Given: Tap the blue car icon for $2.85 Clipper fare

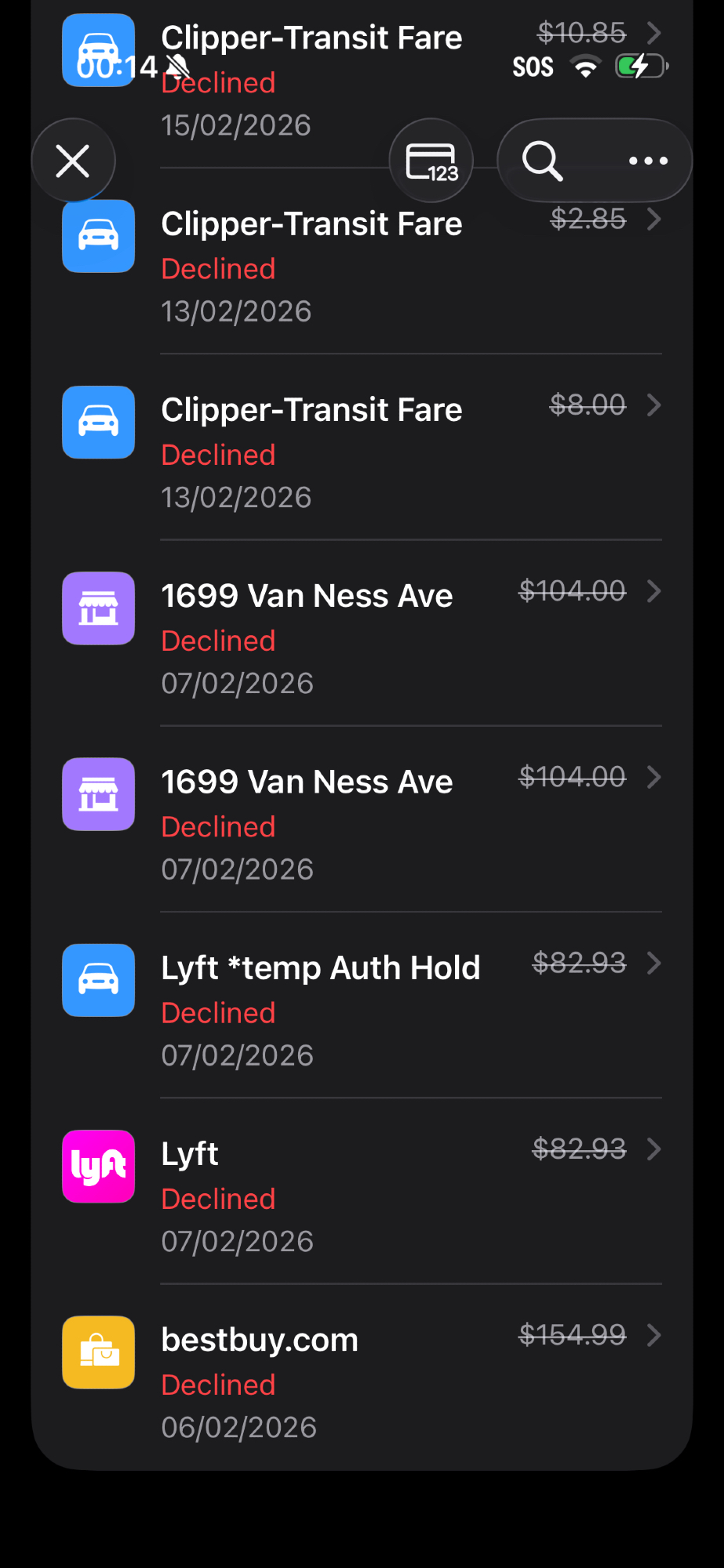Looking at the screenshot, I should tap(99, 236).
